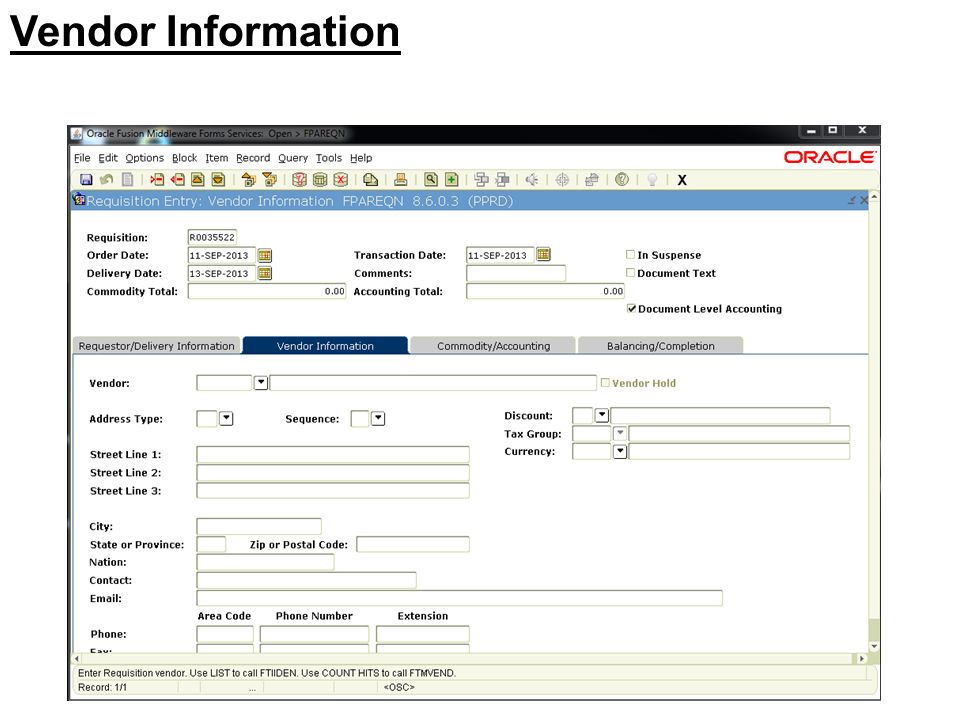Click the Workflow Submit toolbar icon

point(482,179)
